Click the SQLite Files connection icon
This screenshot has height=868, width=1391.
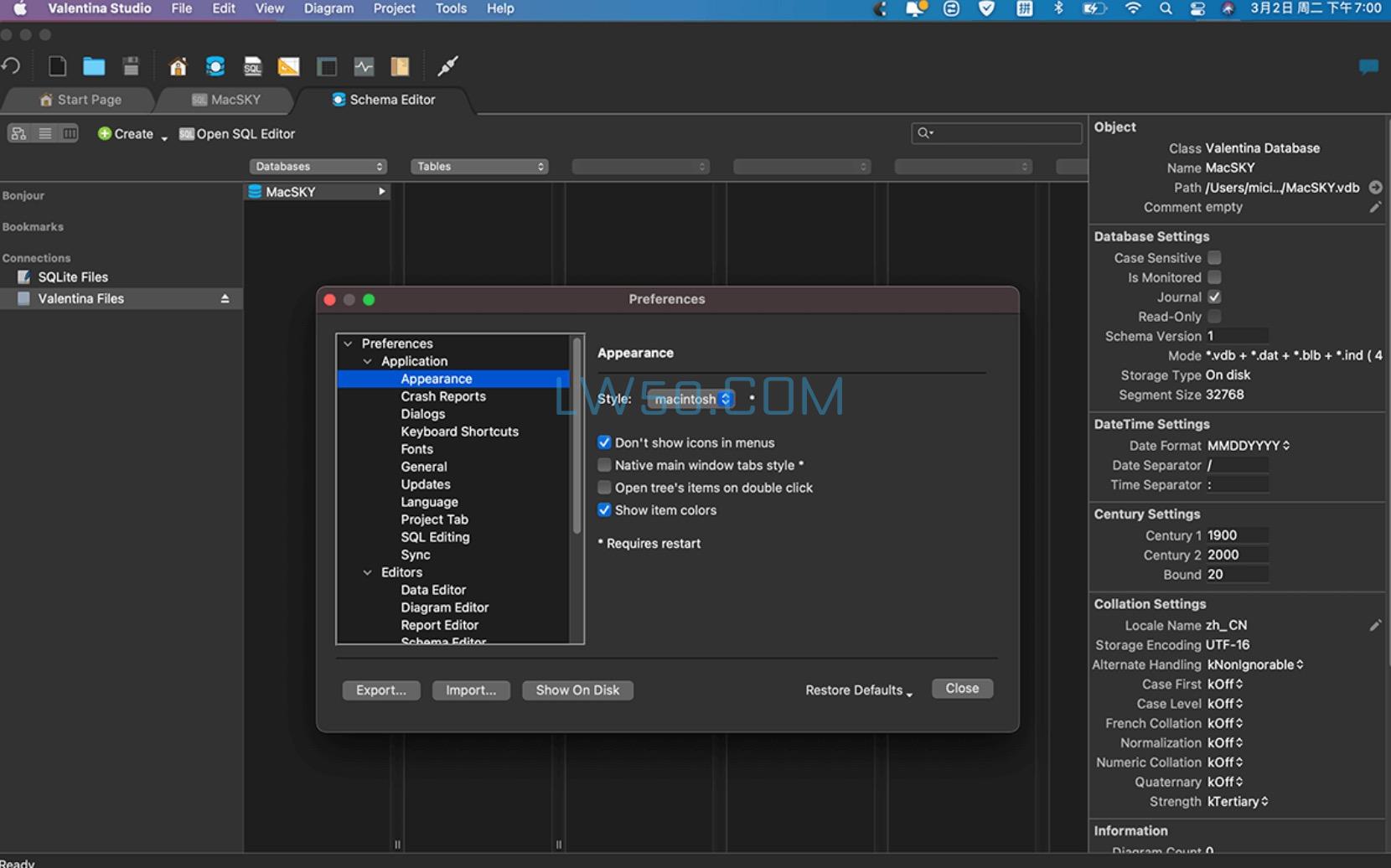point(23,276)
